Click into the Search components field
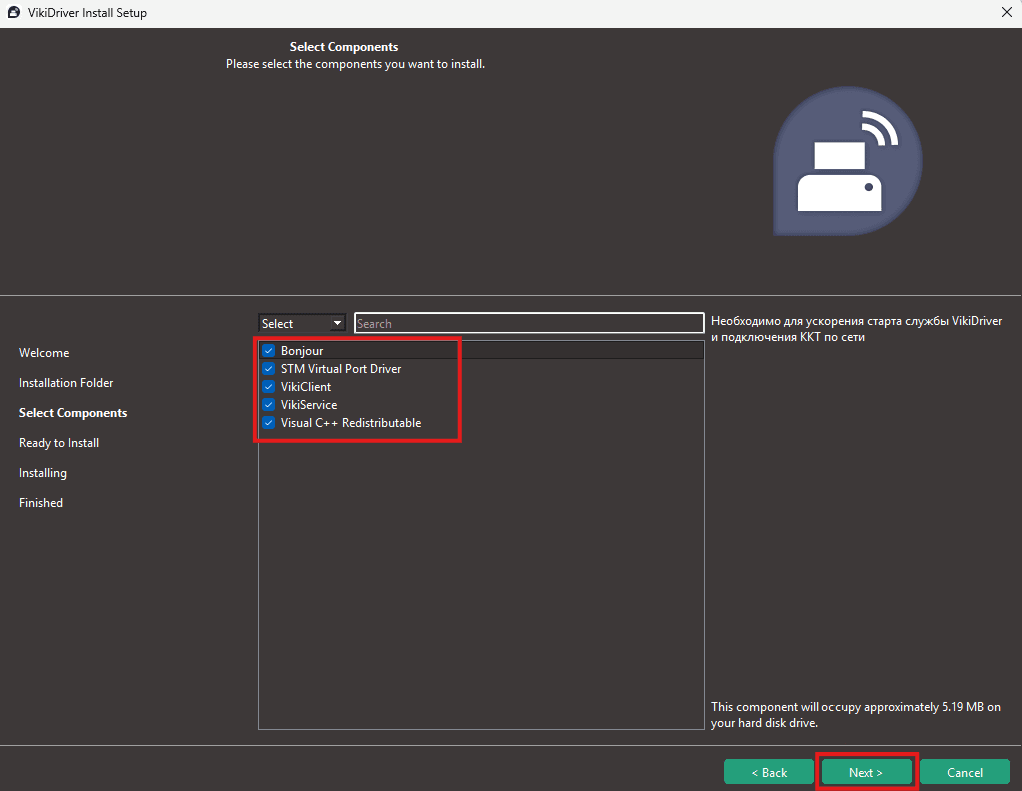 (x=529, y=323)
